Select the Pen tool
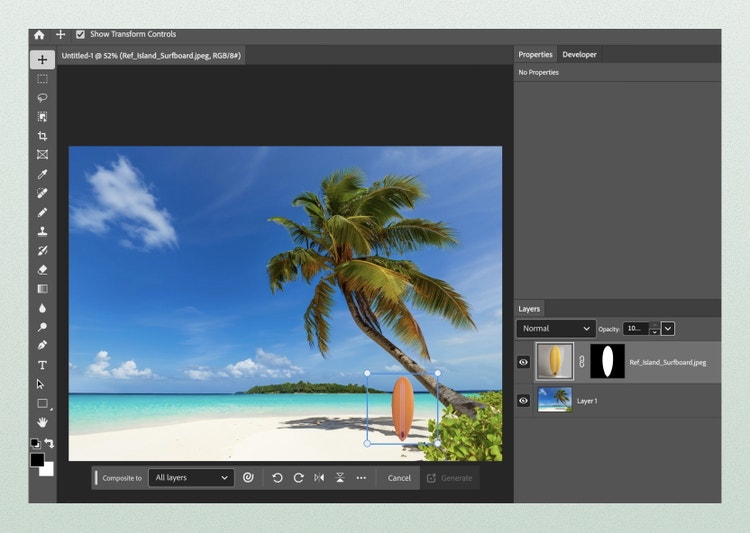Image resolution: width=750 pixels, height=533 pixels. pos(43,345)
